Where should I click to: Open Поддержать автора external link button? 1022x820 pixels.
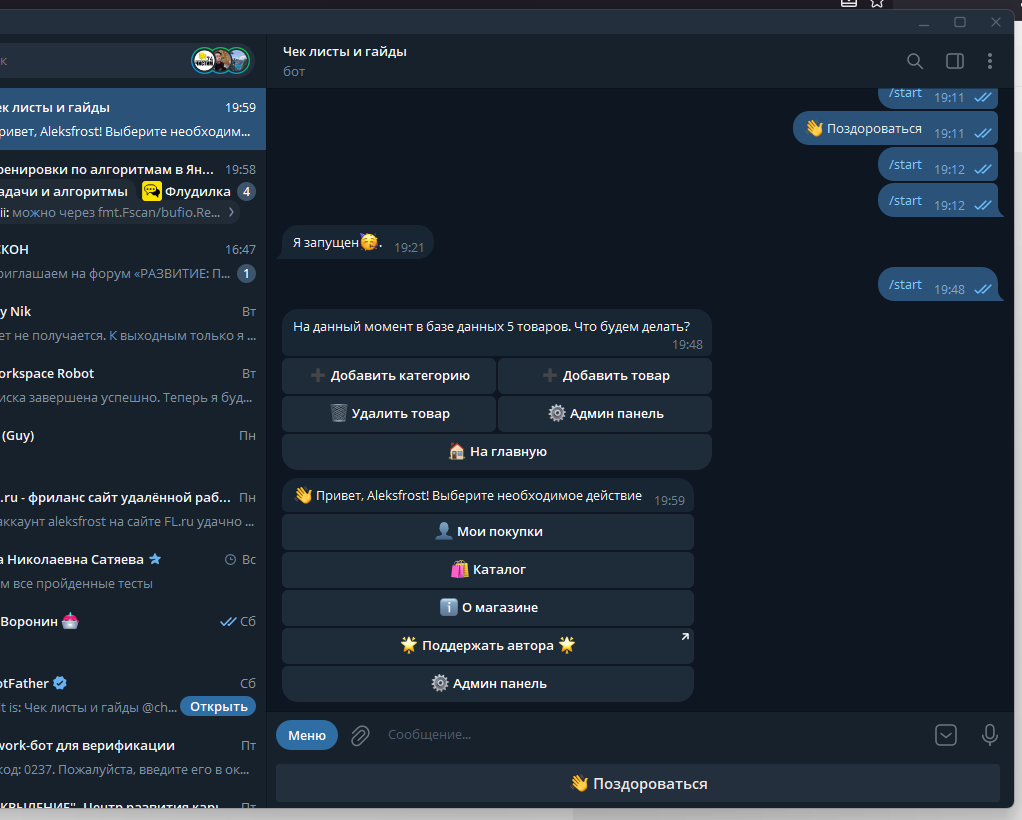click(x=488, y=646)
